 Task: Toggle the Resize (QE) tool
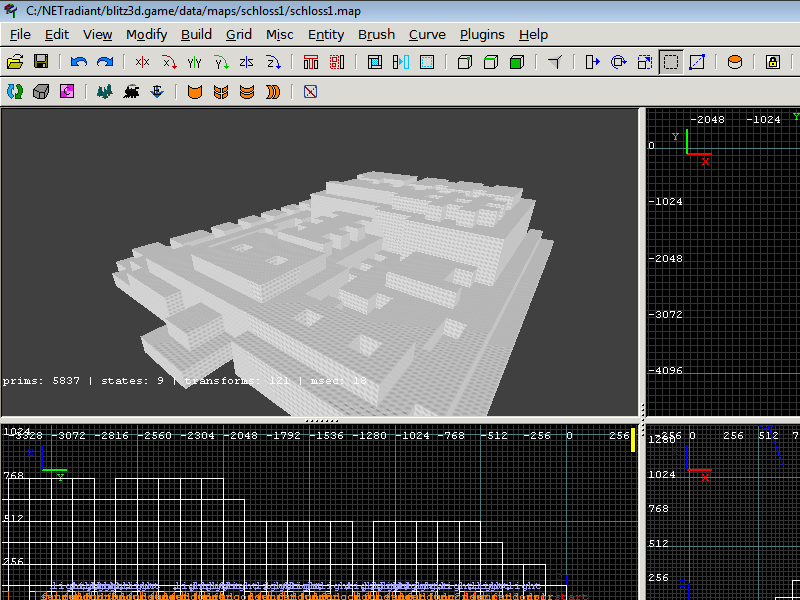671,62
